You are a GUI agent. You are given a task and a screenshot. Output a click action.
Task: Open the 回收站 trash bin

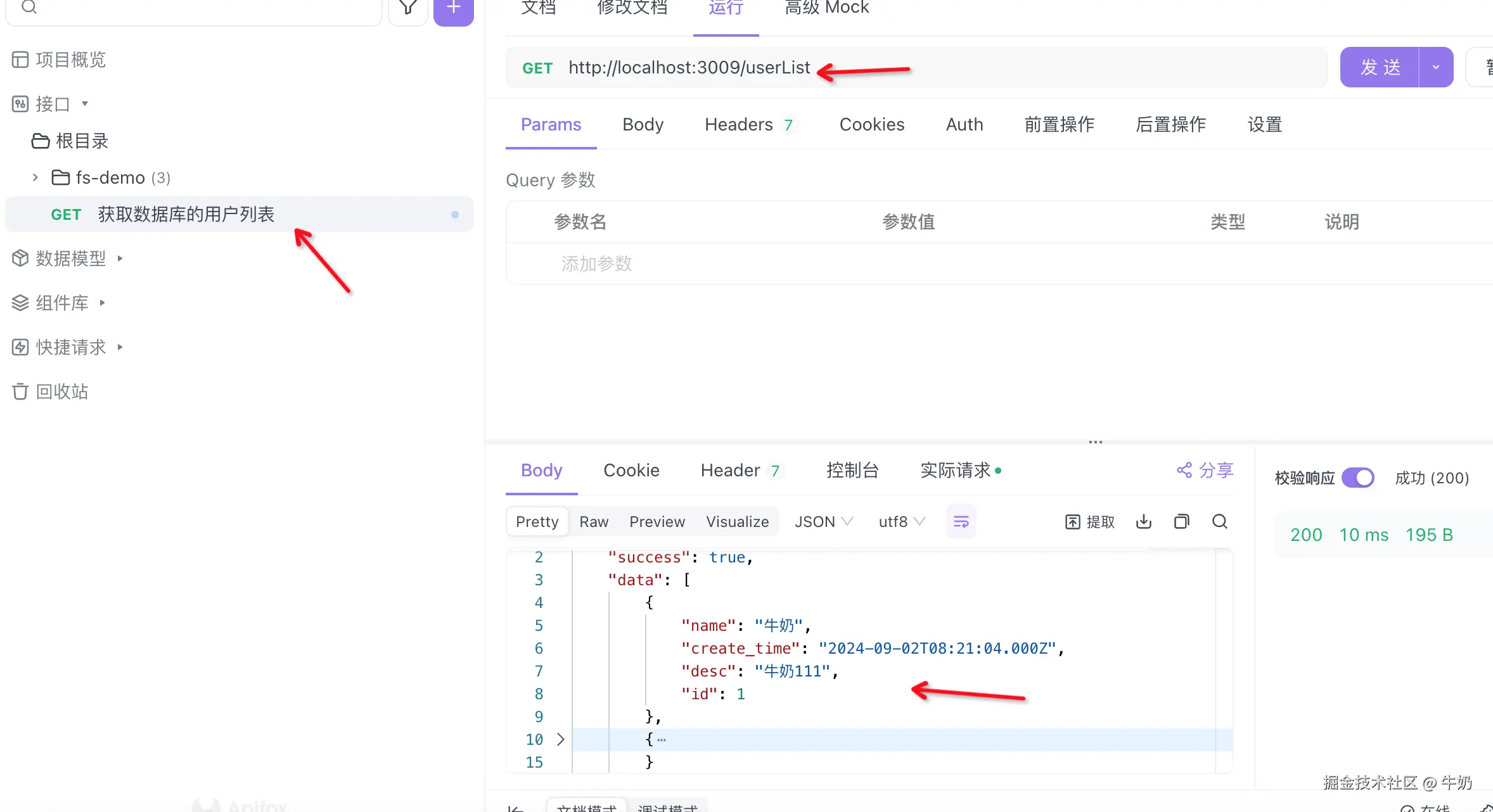pos(61,391)
